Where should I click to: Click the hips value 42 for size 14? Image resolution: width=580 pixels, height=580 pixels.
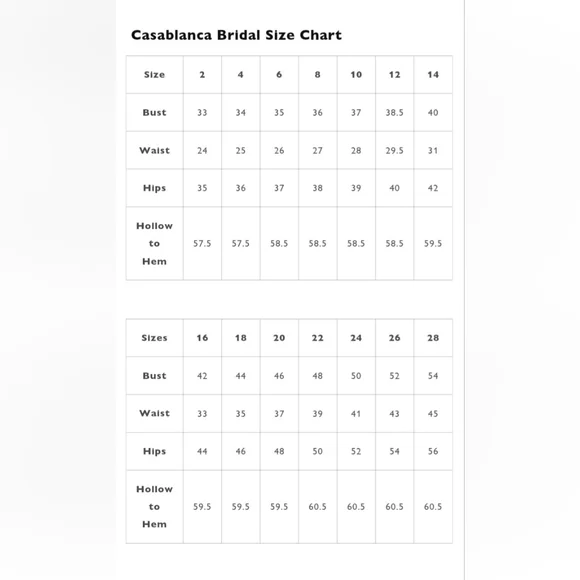(433, 188)
